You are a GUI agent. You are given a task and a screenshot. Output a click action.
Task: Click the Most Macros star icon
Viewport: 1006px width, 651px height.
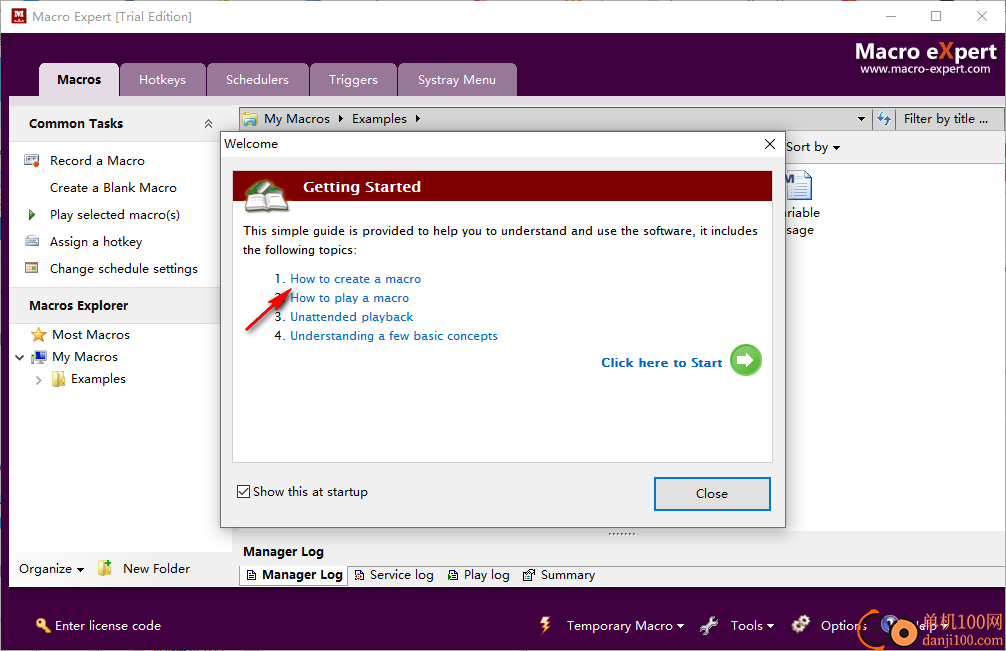click(x=38, y=334)
